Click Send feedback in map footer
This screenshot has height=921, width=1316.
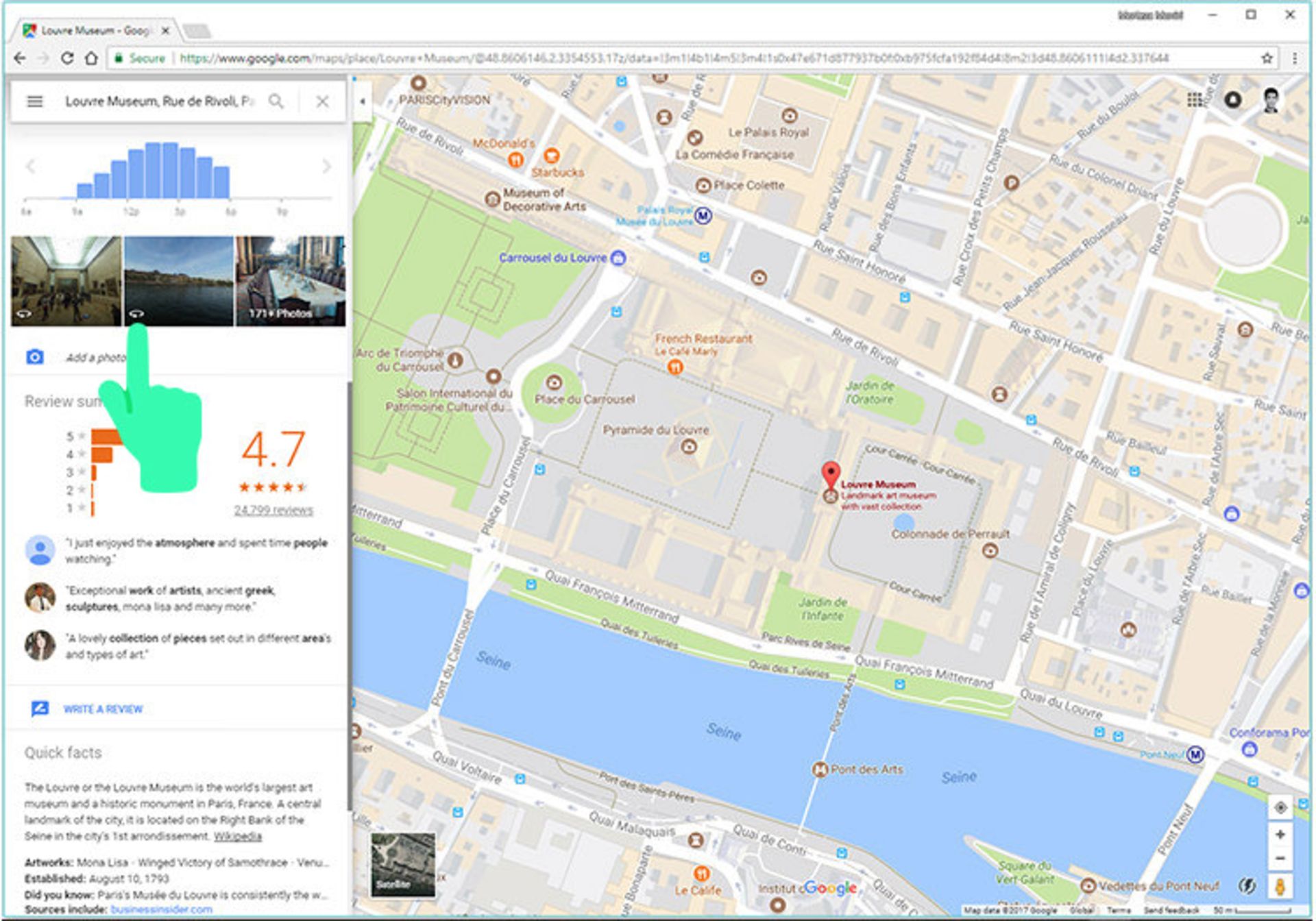pos(1171,911)
